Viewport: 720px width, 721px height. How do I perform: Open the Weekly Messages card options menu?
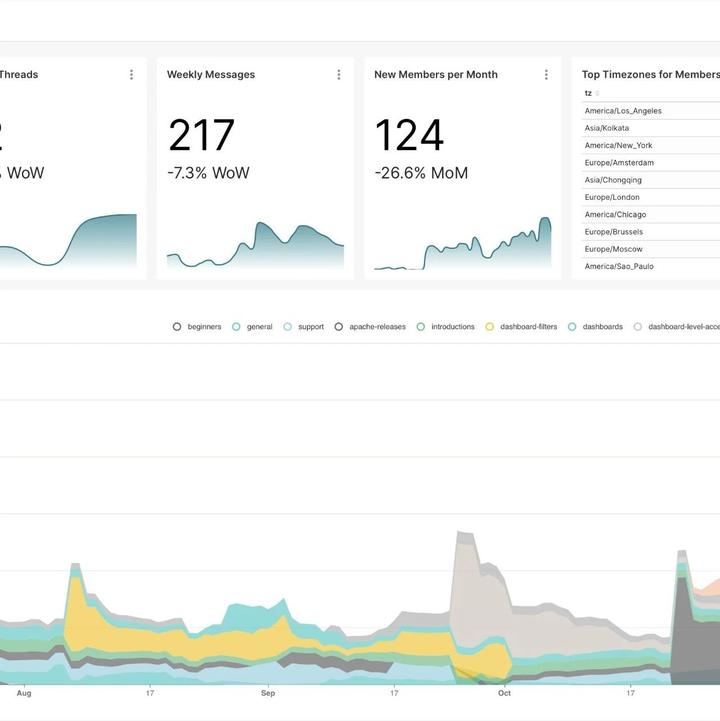[x=339, y=74]
